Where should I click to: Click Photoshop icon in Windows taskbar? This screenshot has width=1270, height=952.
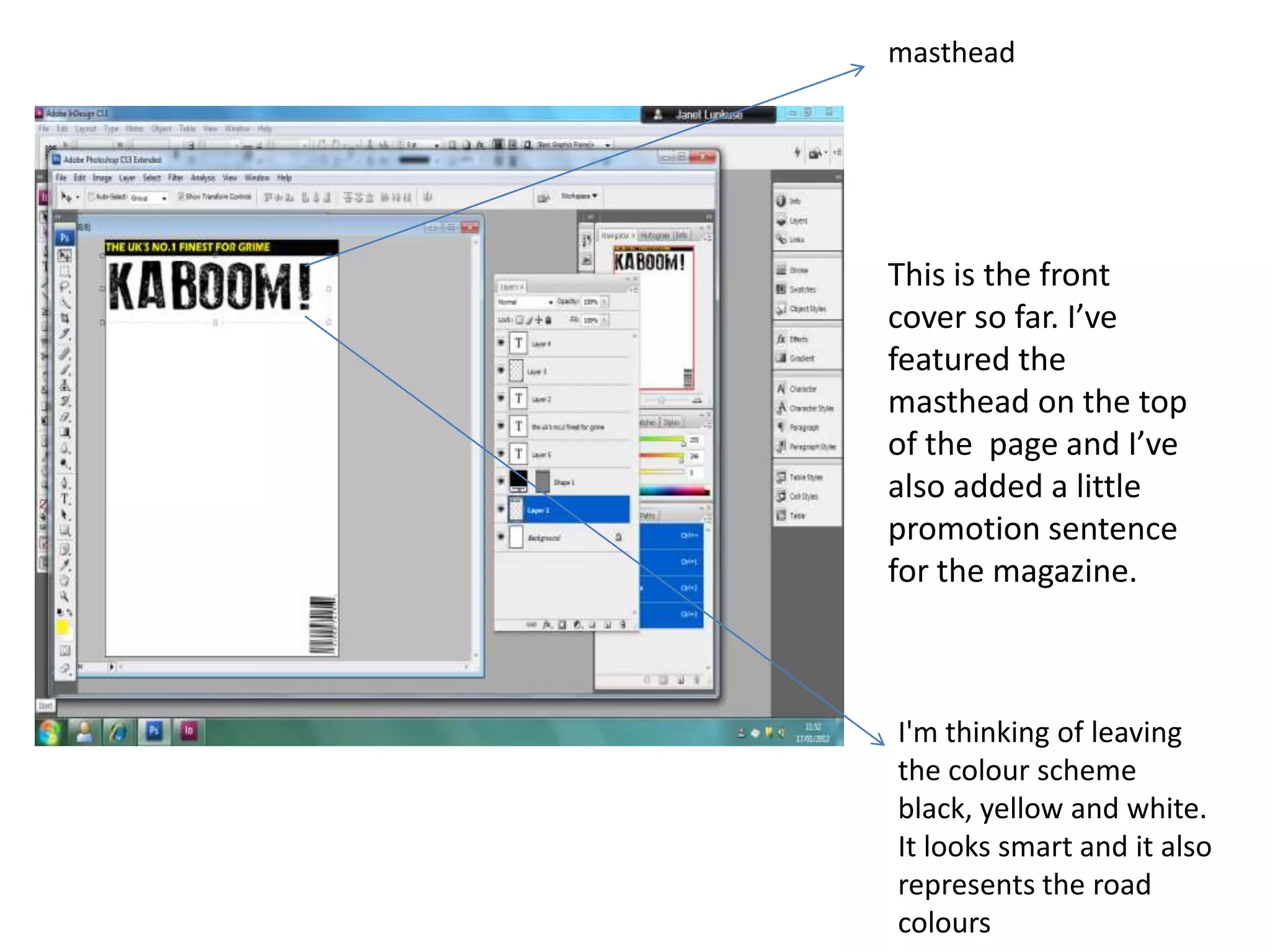[154, 731]
